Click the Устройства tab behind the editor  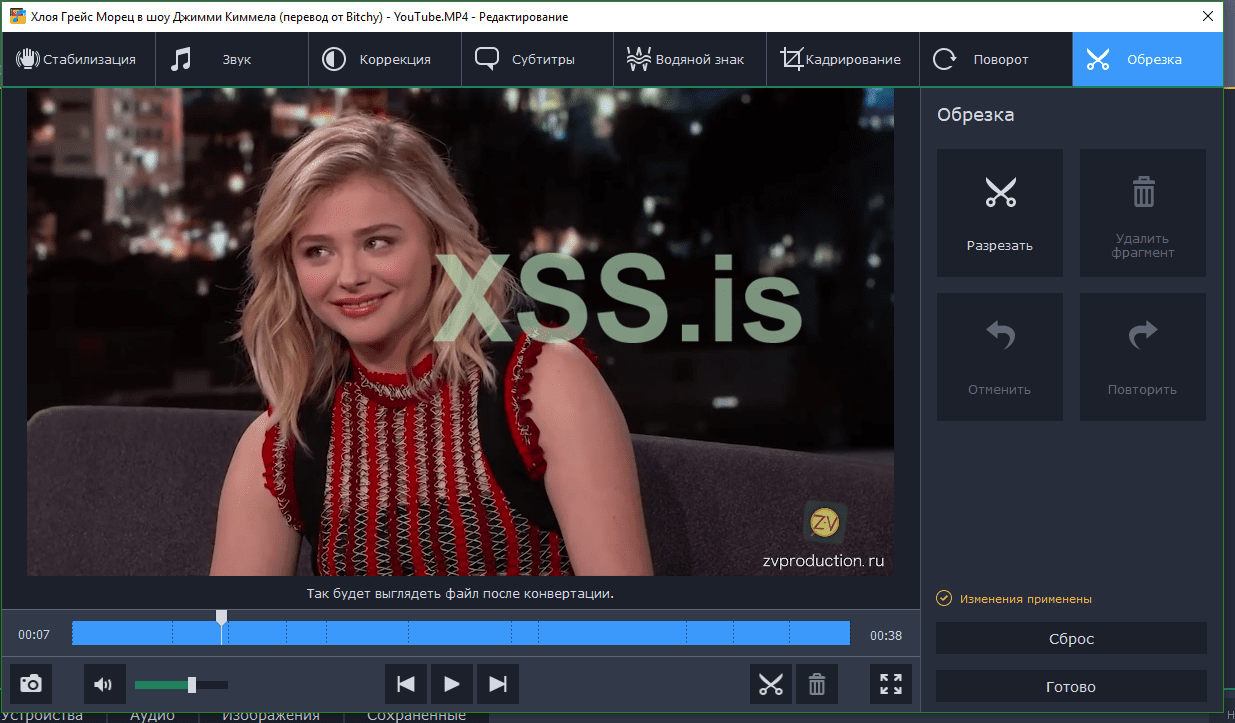pos(44,715)
